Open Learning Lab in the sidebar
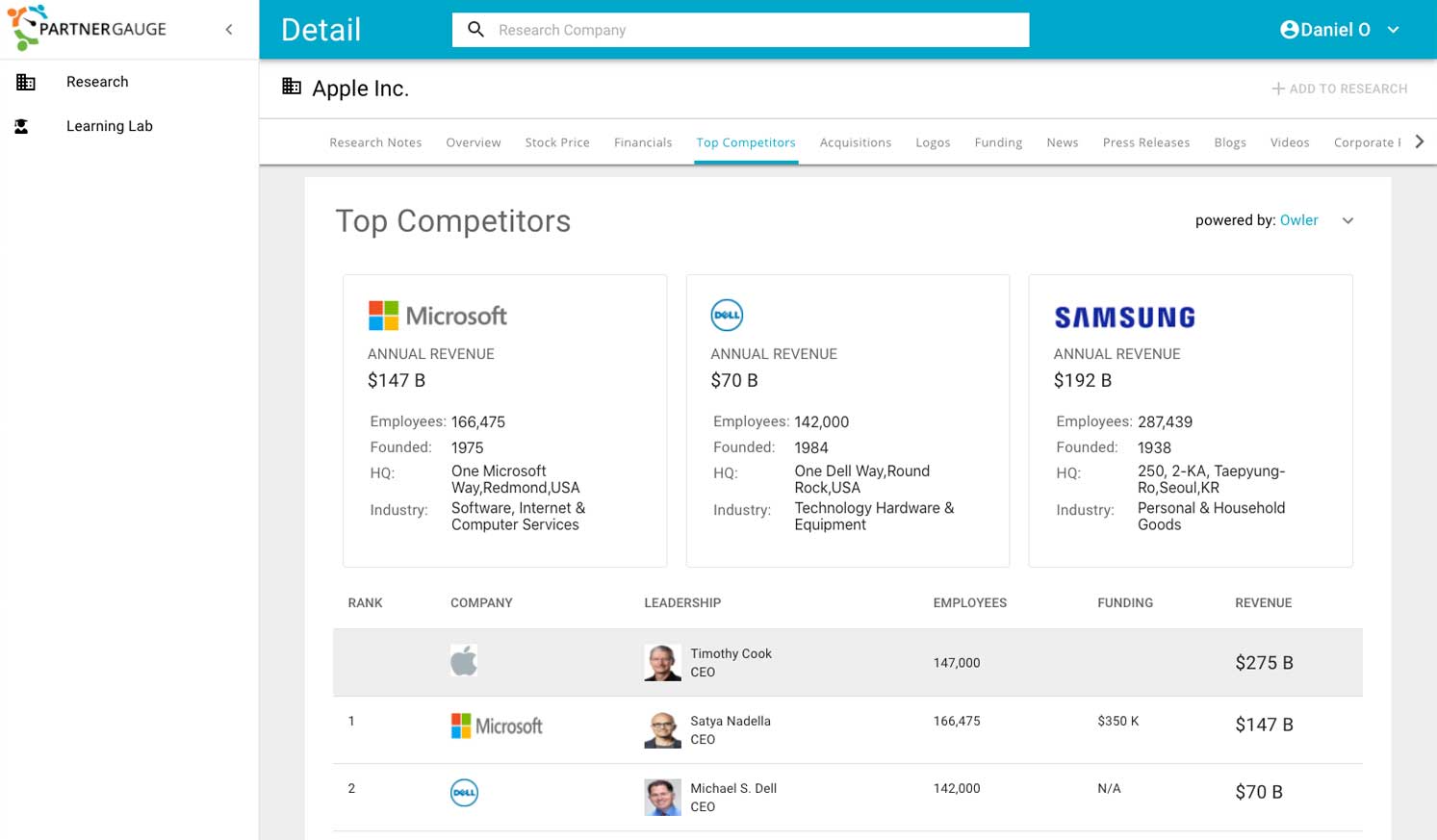 click(x=110, y=126)
